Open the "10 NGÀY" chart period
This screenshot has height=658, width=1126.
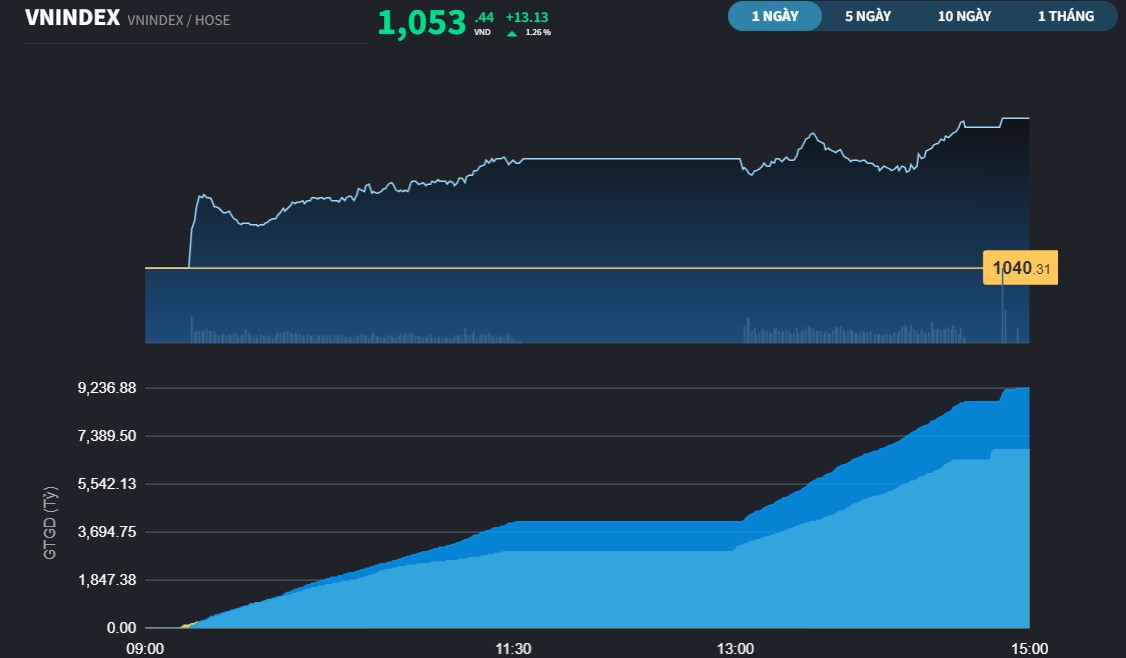[x=963, y=16]
